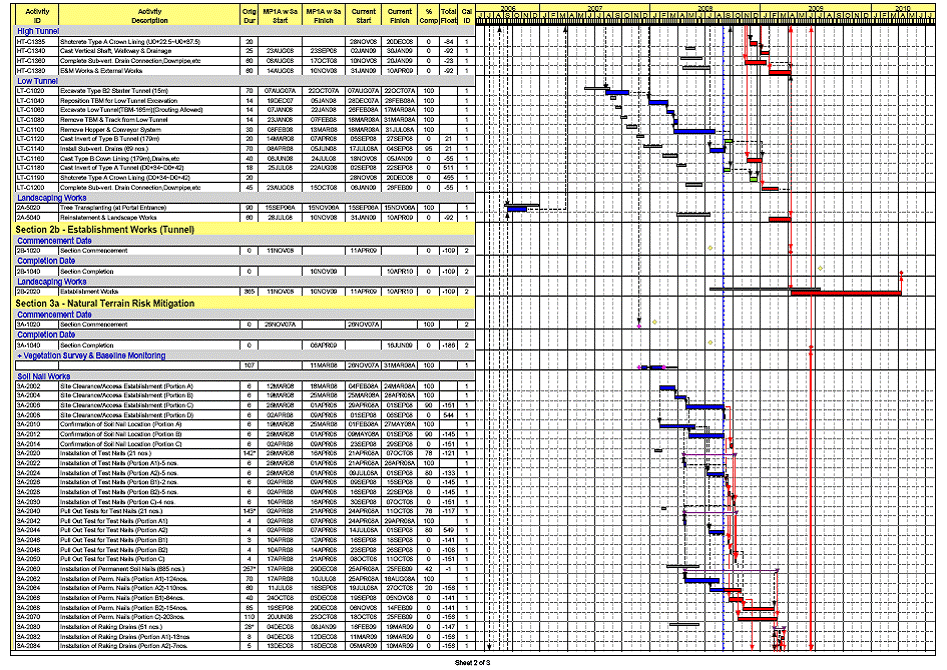Click the Activity Description column header
The height and width of the screenshot is (670, 947).
(x=149, y=14)
